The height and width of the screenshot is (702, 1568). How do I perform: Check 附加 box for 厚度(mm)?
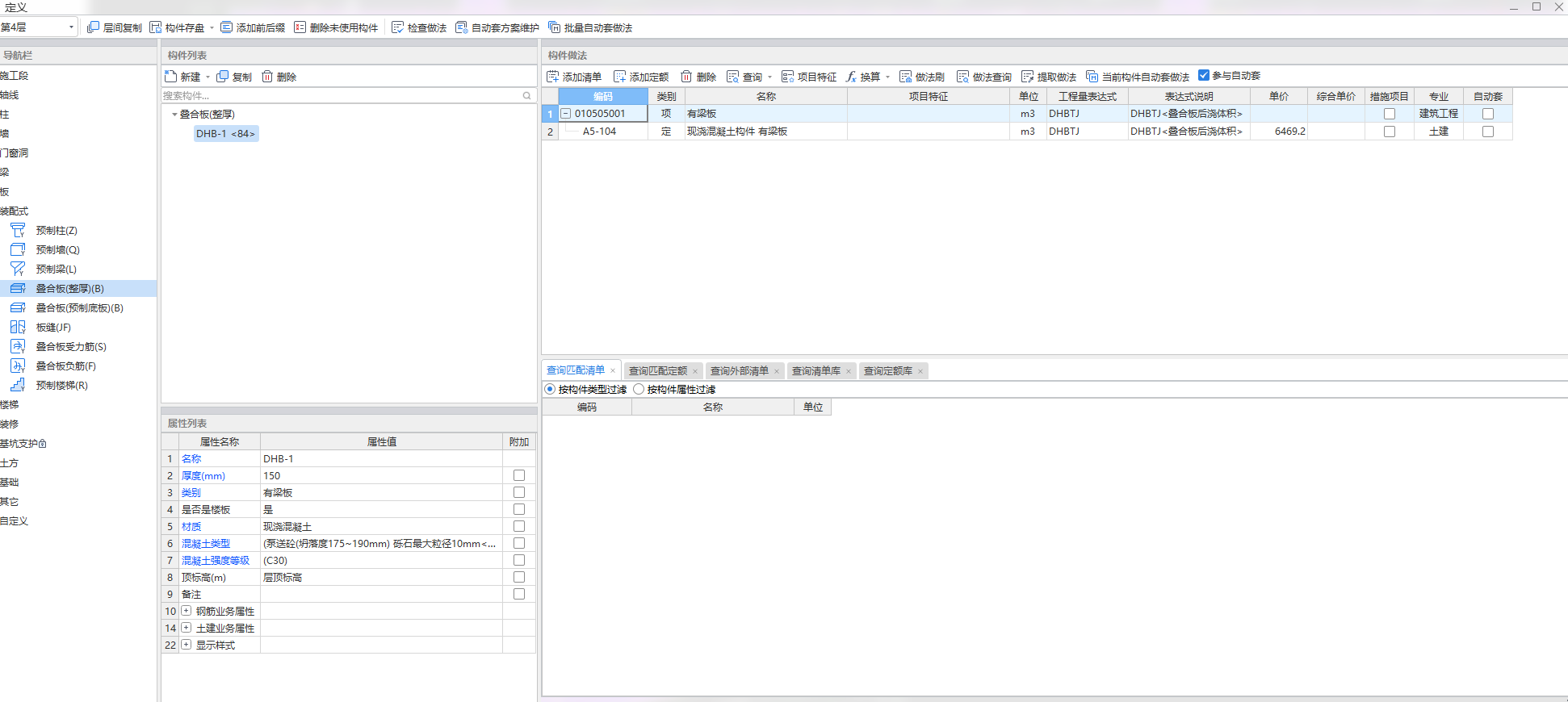[x=519, y=476]
